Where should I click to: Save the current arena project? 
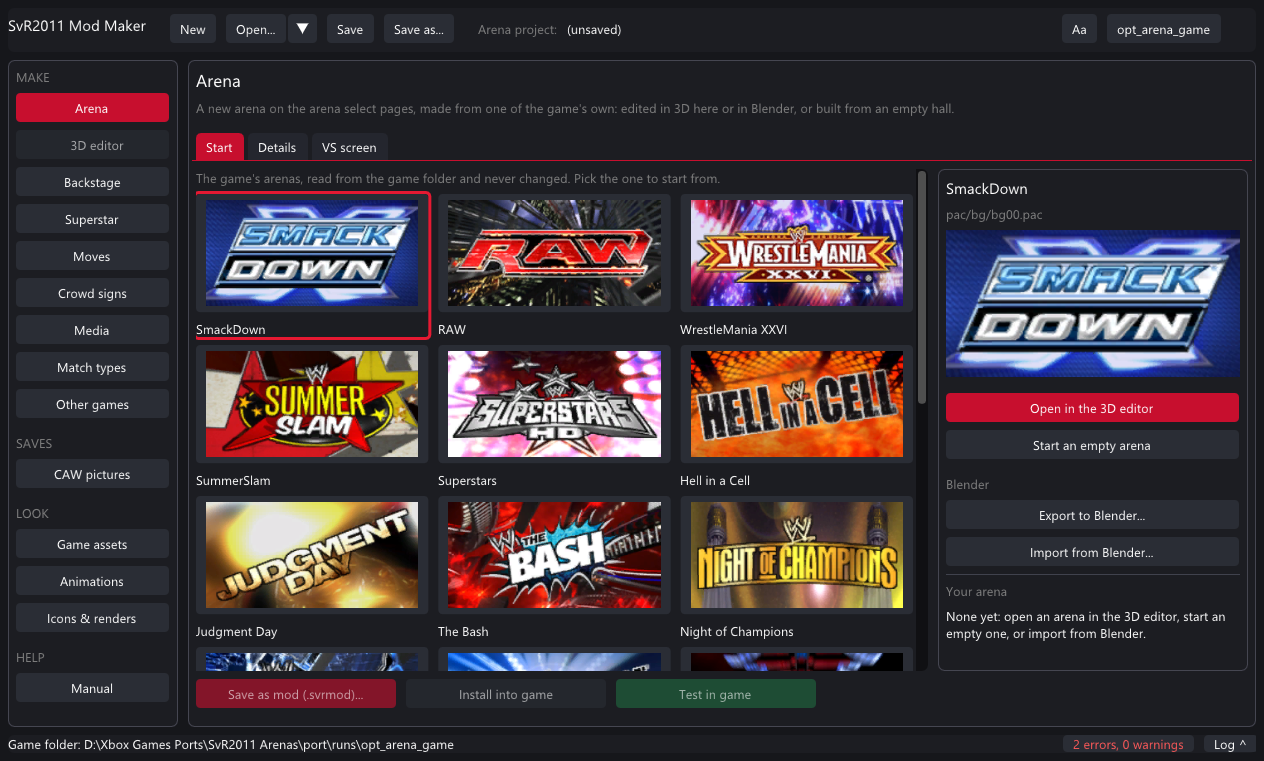pos(350,29)
